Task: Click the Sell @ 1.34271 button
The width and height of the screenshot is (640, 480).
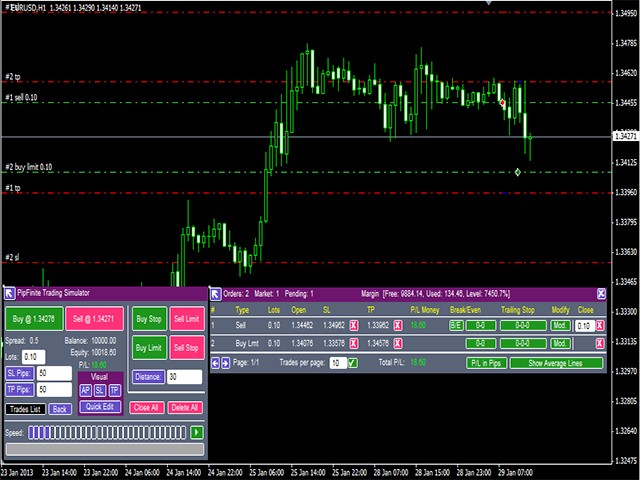Action: [x=94, y=319]
